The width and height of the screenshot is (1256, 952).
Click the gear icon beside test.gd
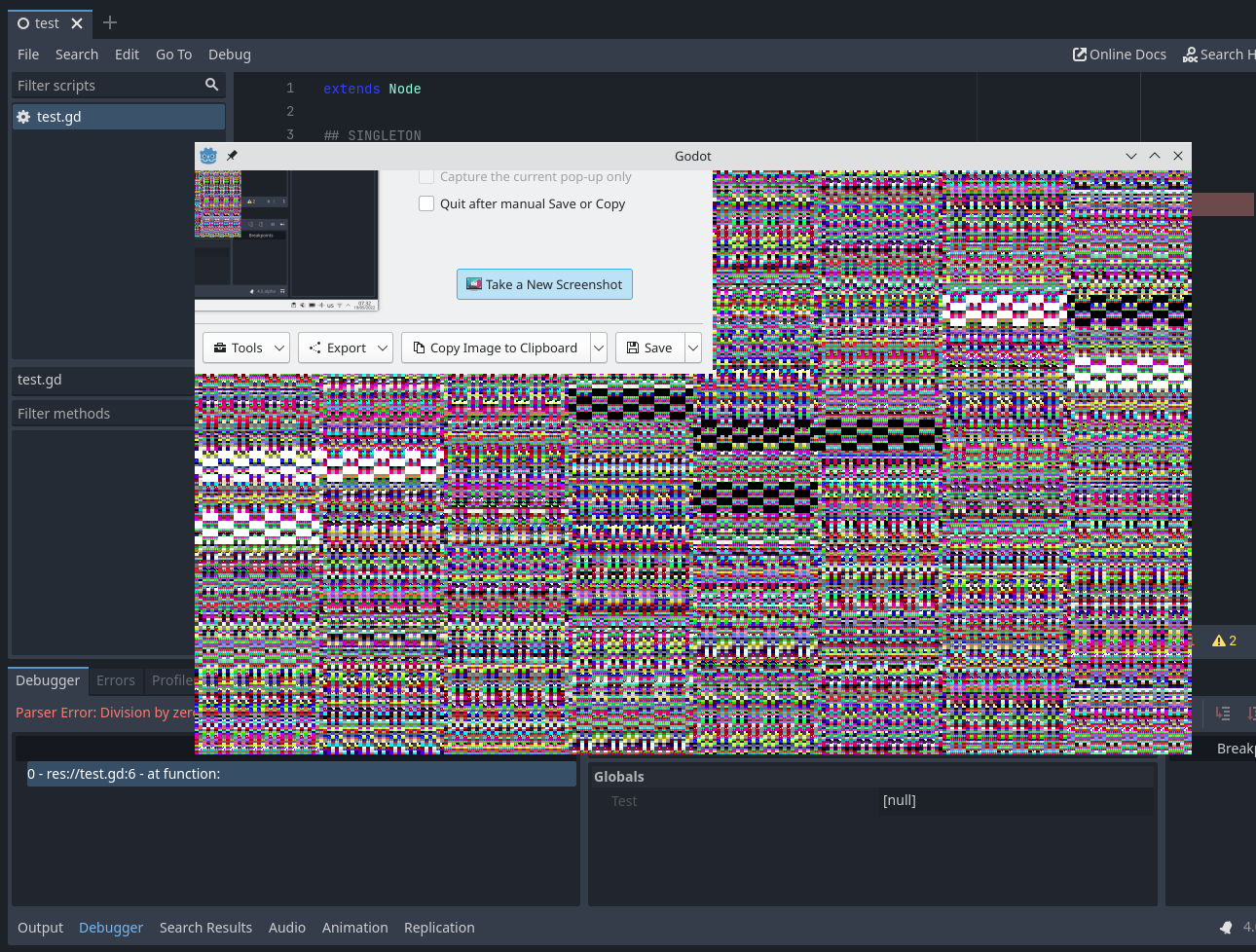point(23,116)
